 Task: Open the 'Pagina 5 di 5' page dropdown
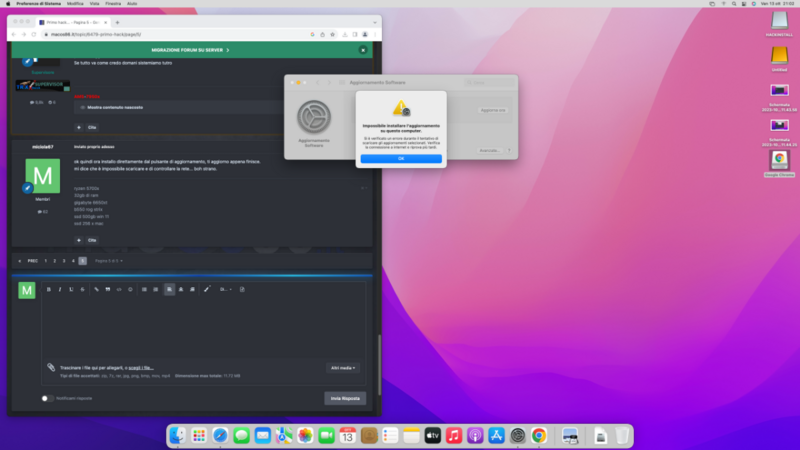pyautogui.click(x=109, y=261)
